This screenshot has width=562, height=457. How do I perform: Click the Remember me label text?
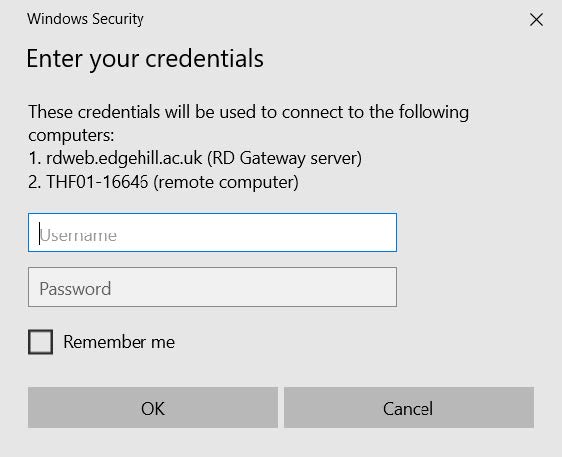tap(119, 342)
